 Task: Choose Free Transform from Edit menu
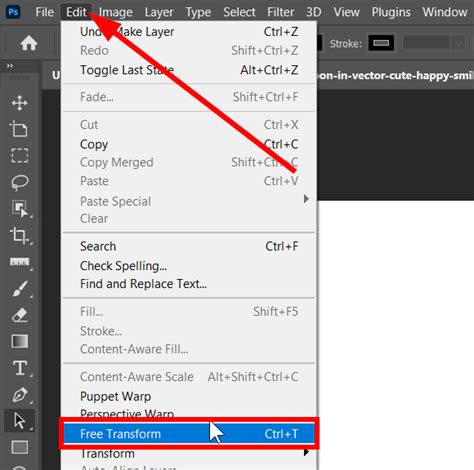pyautogui.click(x=189, y=434)
